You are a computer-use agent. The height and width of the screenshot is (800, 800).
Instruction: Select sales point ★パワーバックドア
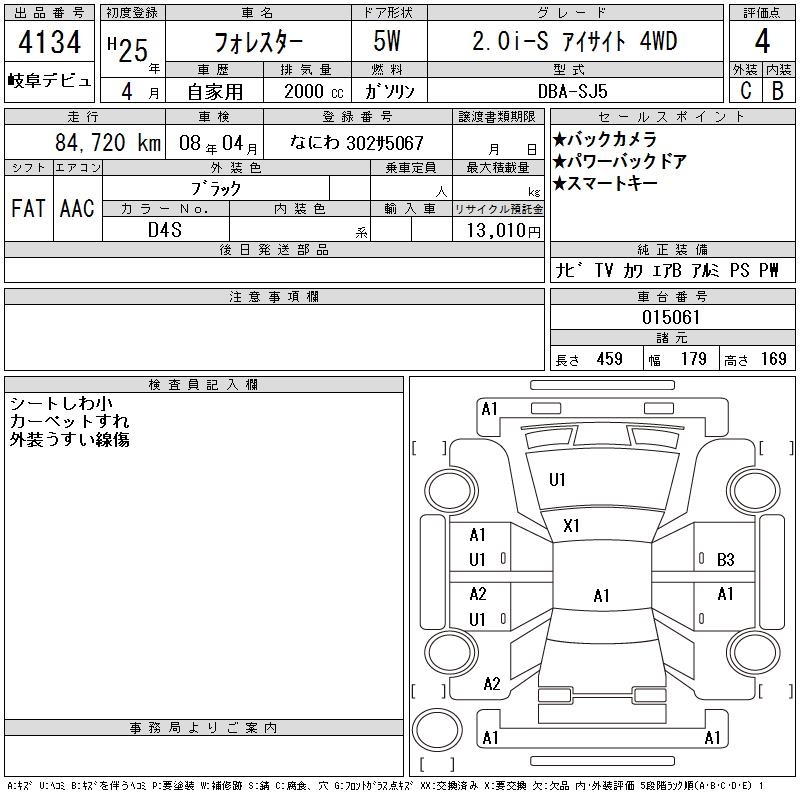pos(619,161)
